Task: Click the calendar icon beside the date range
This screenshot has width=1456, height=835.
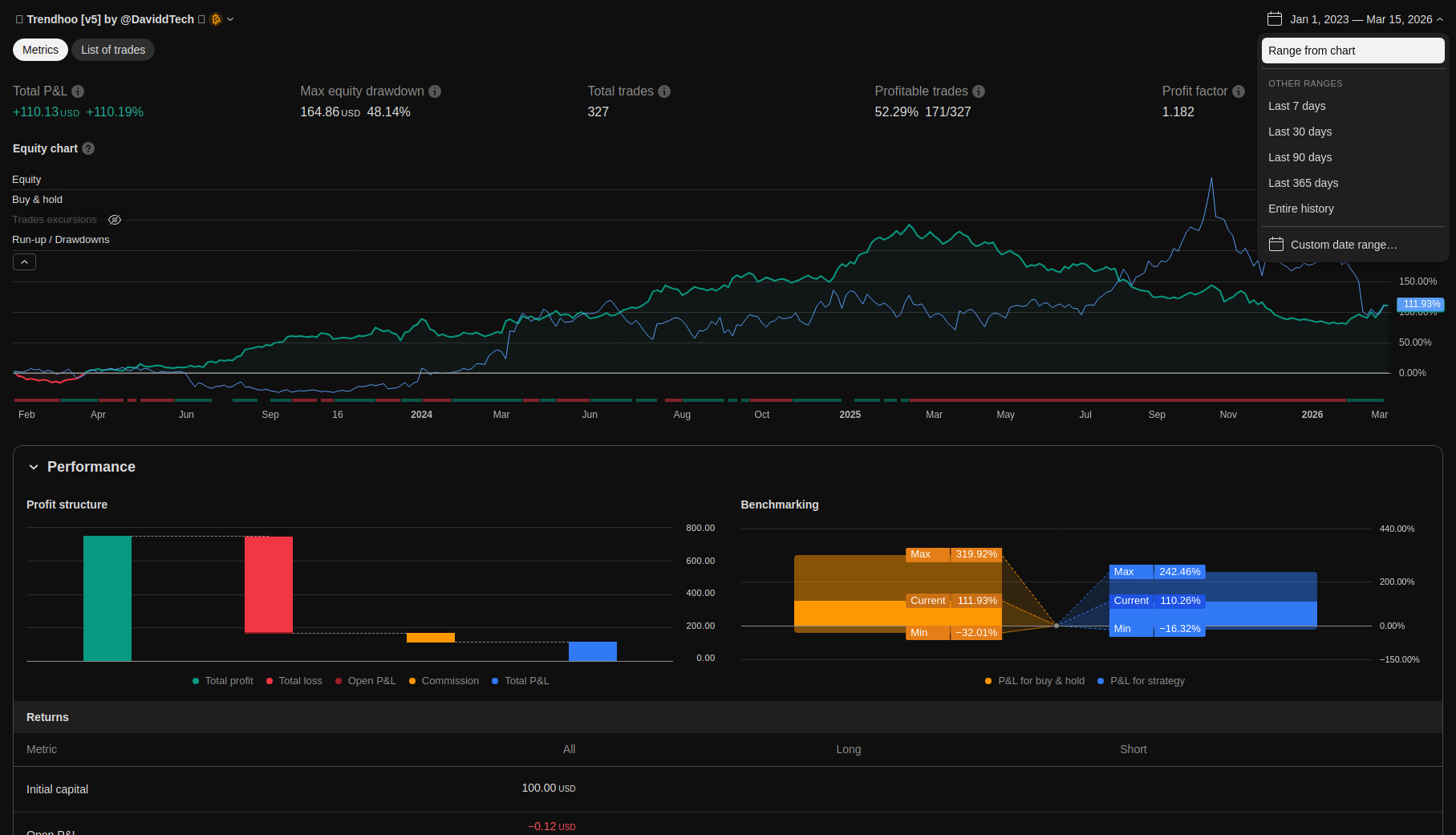Action: pyautogui.click(x=1275, y=19)
